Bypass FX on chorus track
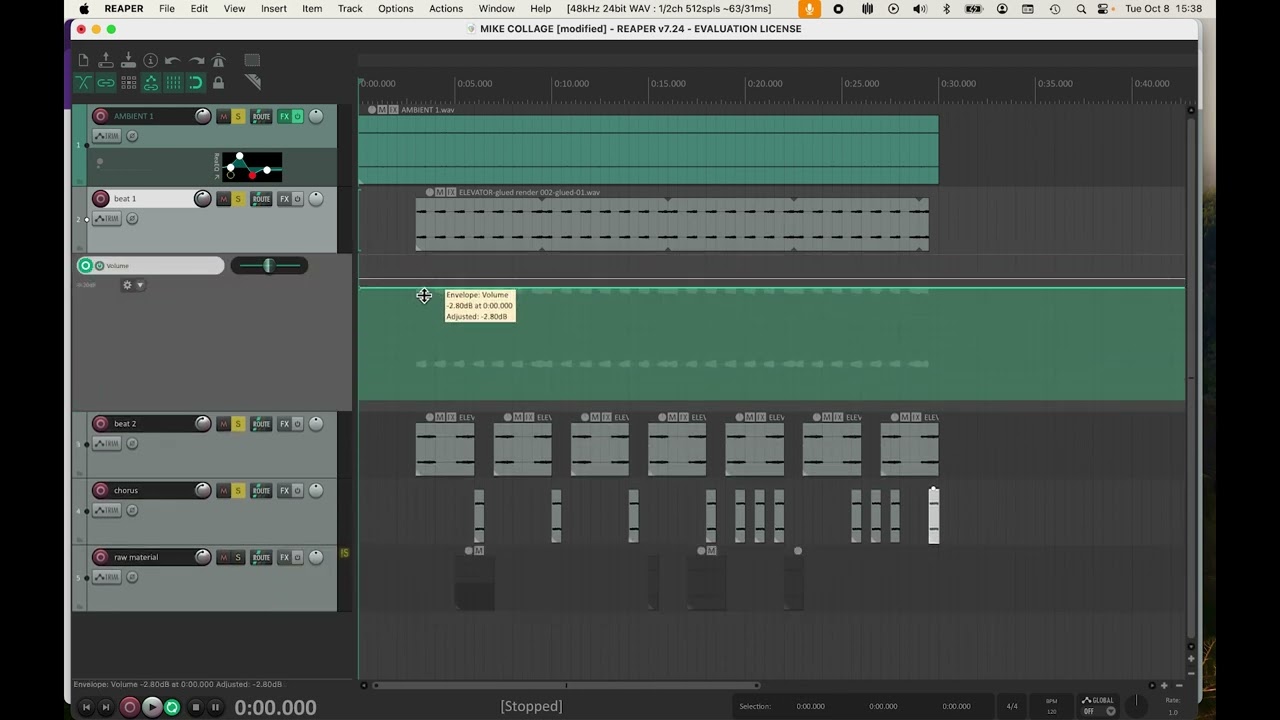 [298, 490]
